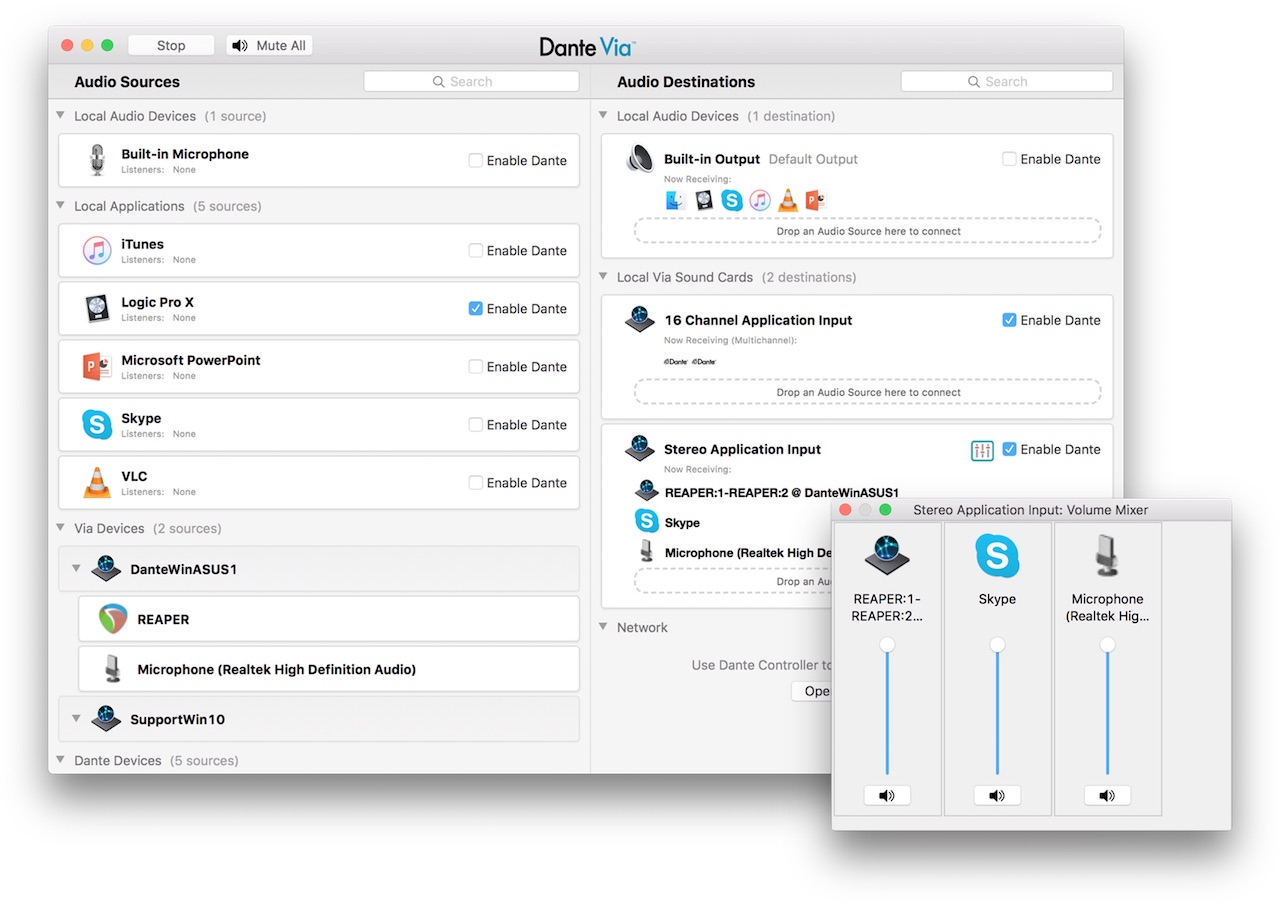
Task: Click Dante icons under 16 Channel Now Receiving
Action: [690, 361]
